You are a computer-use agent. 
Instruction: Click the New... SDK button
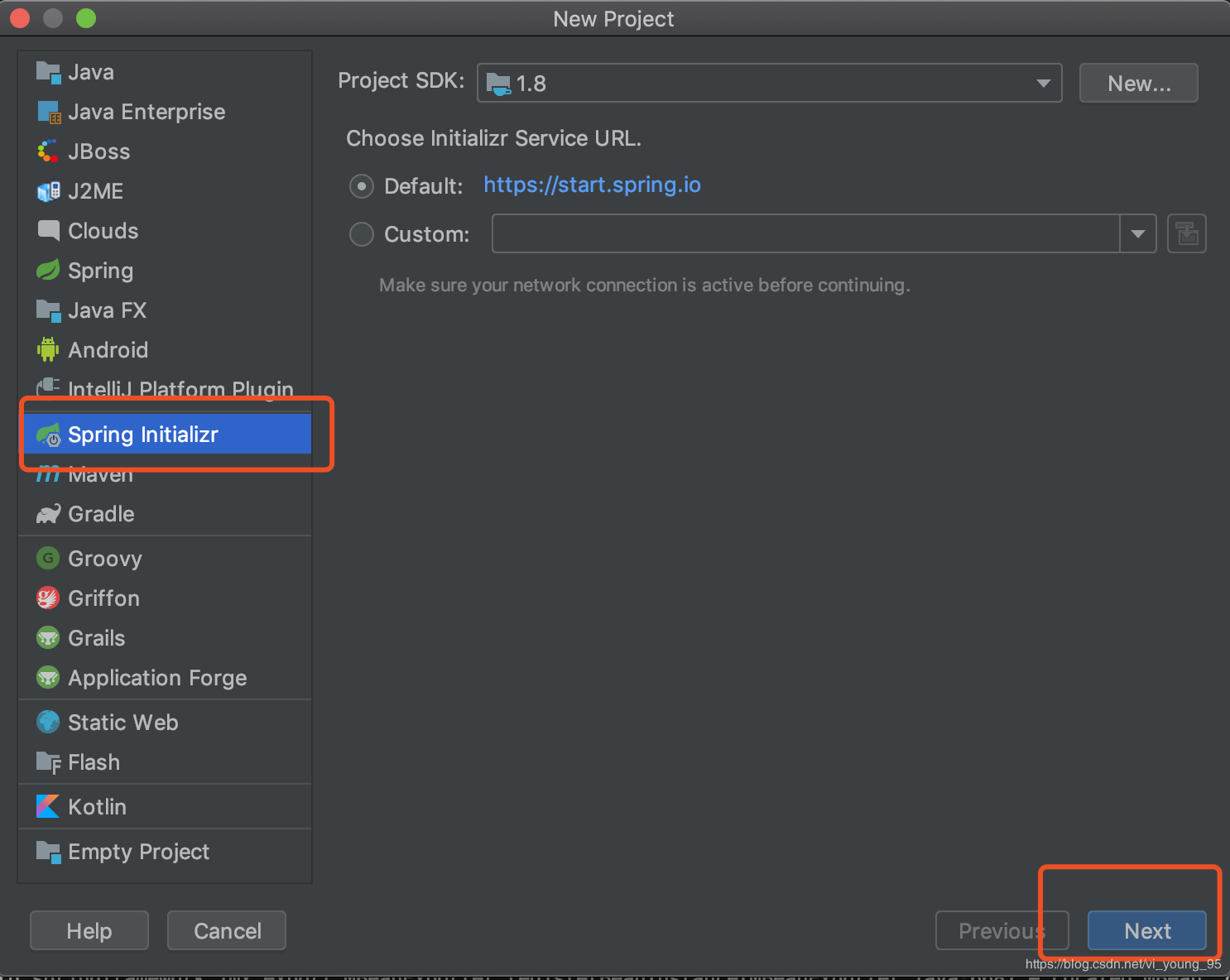(x=1139, y=83)
